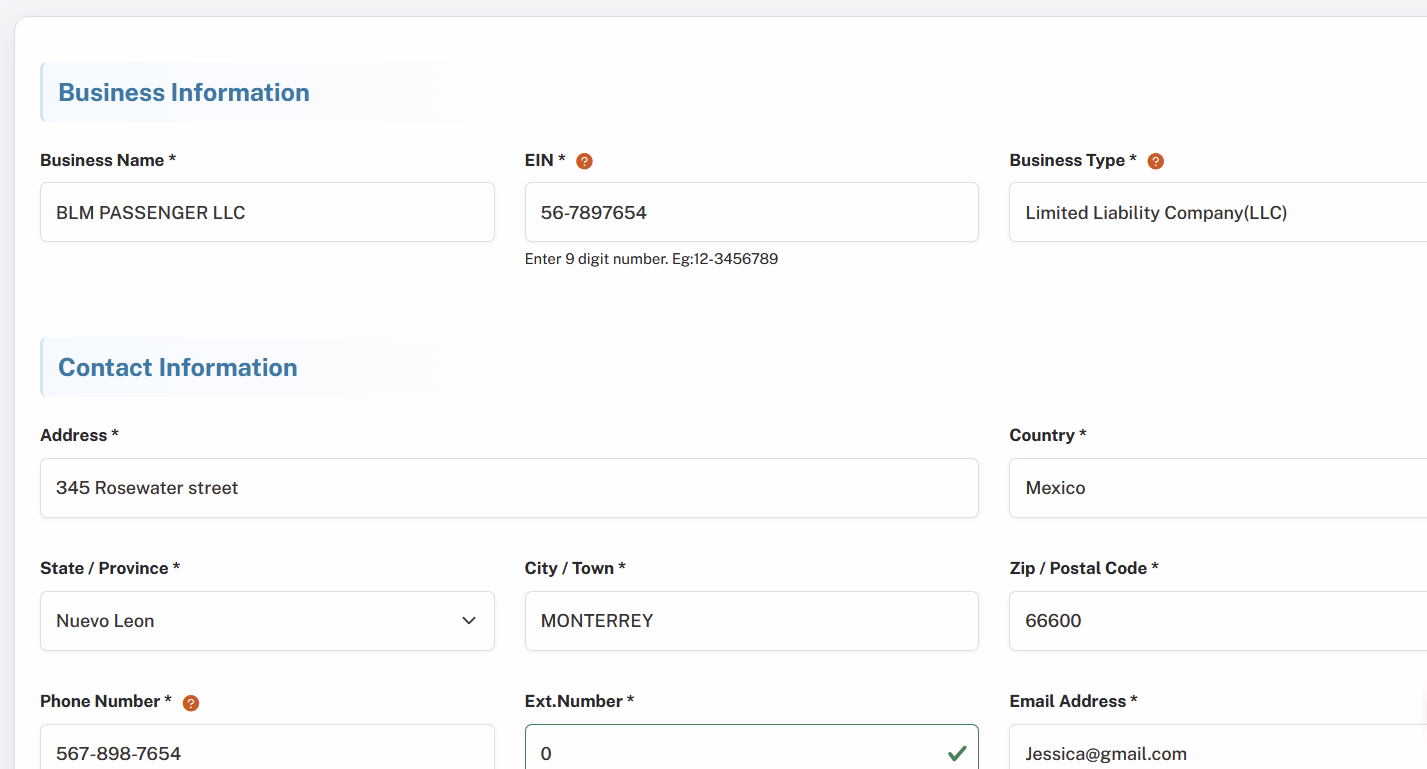Open the Country dropdown showing Mexico
This screenshot has width=1427, height=769.
coord(1218,488)
